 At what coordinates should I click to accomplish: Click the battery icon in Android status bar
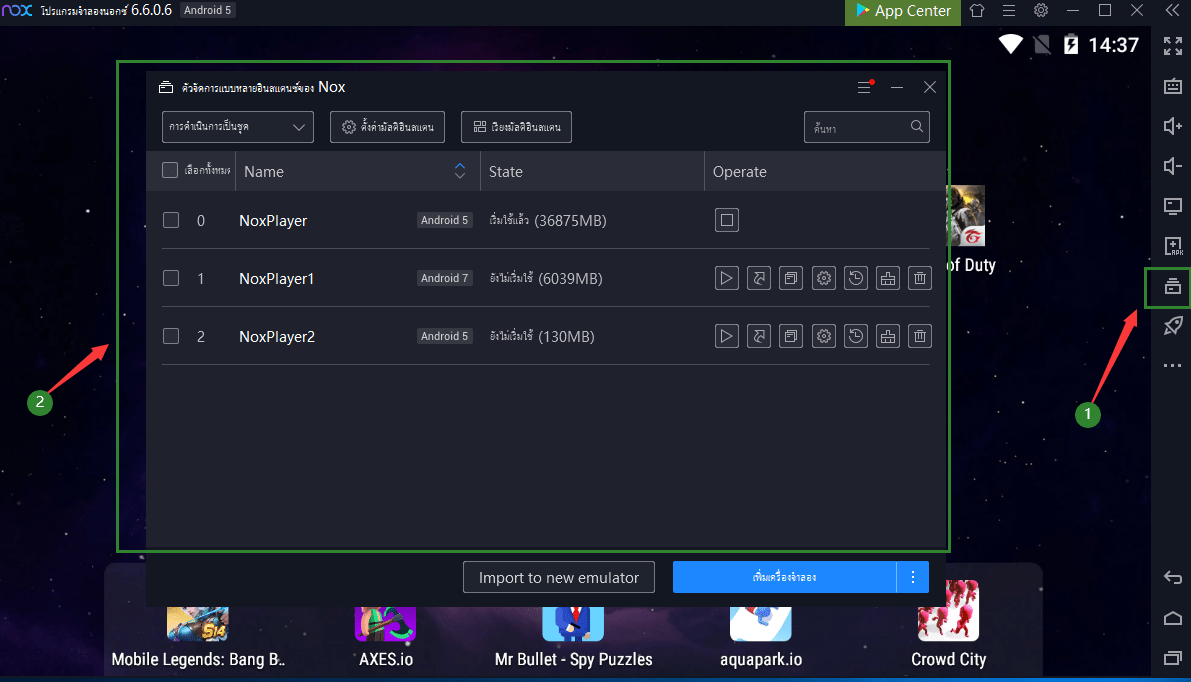coord(1070,45)
